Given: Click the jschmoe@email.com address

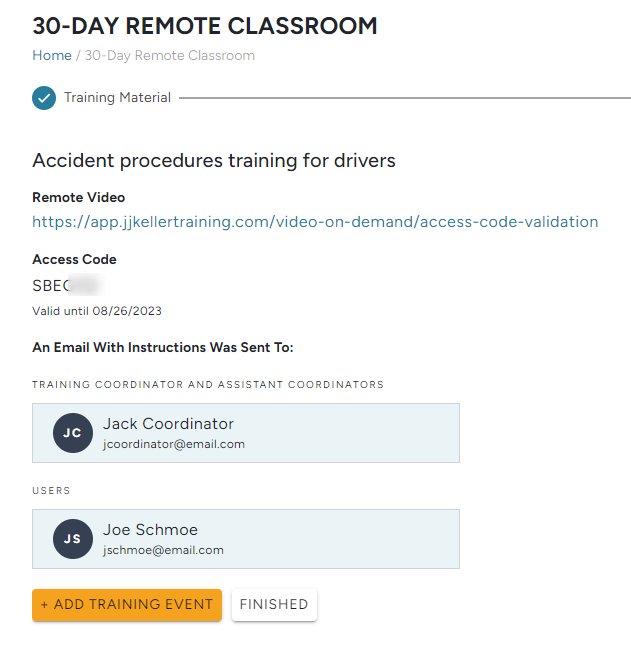Looking at the screenshot, I should click(x=163, y=550).
